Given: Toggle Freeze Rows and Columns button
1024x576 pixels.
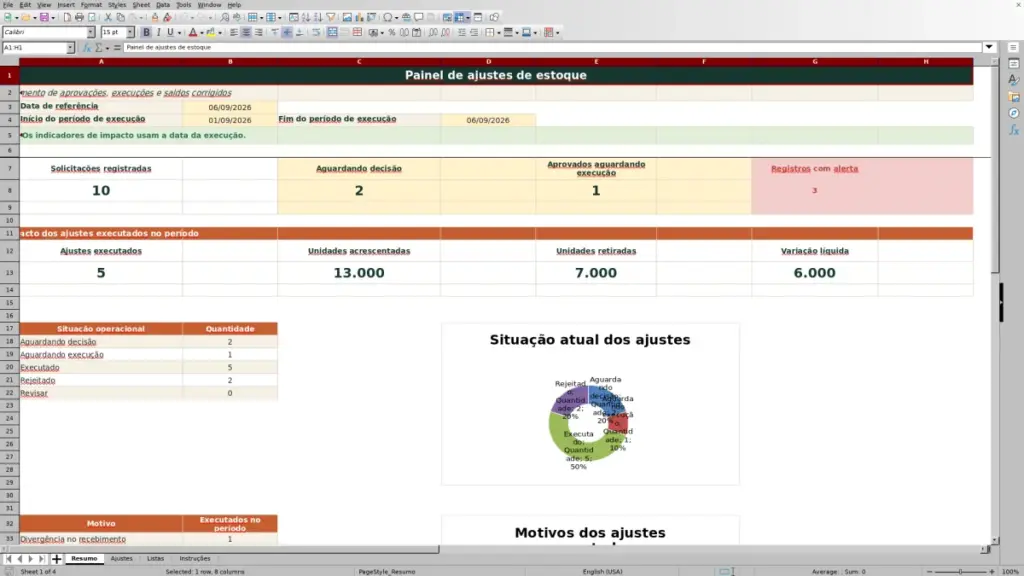Looking at the screenshot, I should pos(460,18).
